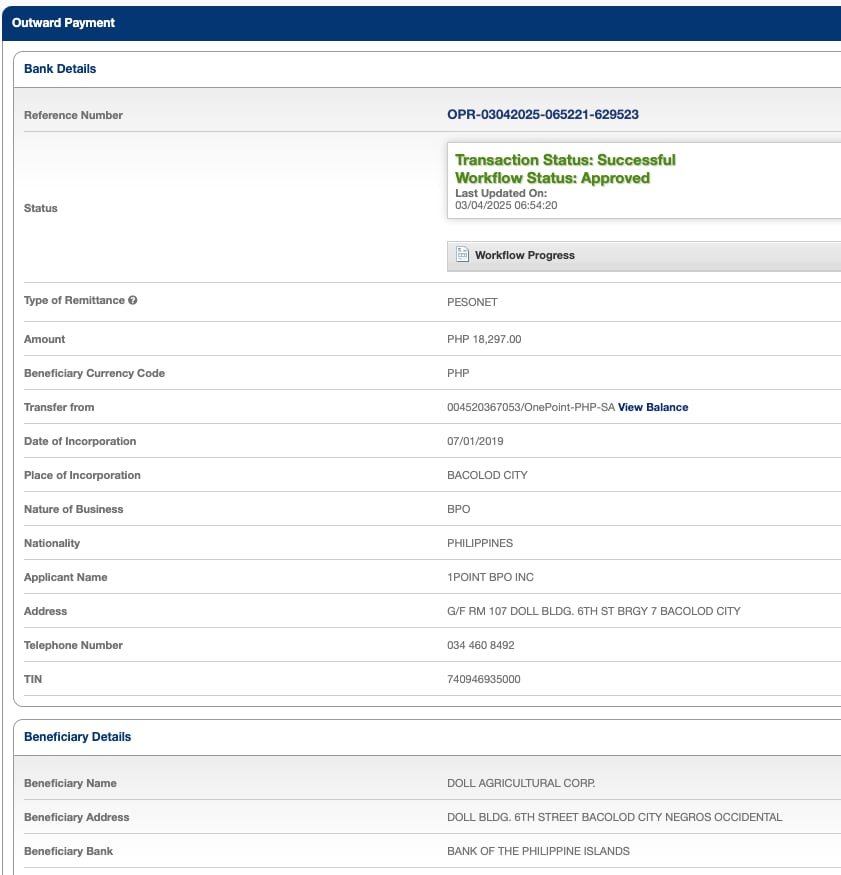Click the Outward Payment page header

[x=63, y=23]
